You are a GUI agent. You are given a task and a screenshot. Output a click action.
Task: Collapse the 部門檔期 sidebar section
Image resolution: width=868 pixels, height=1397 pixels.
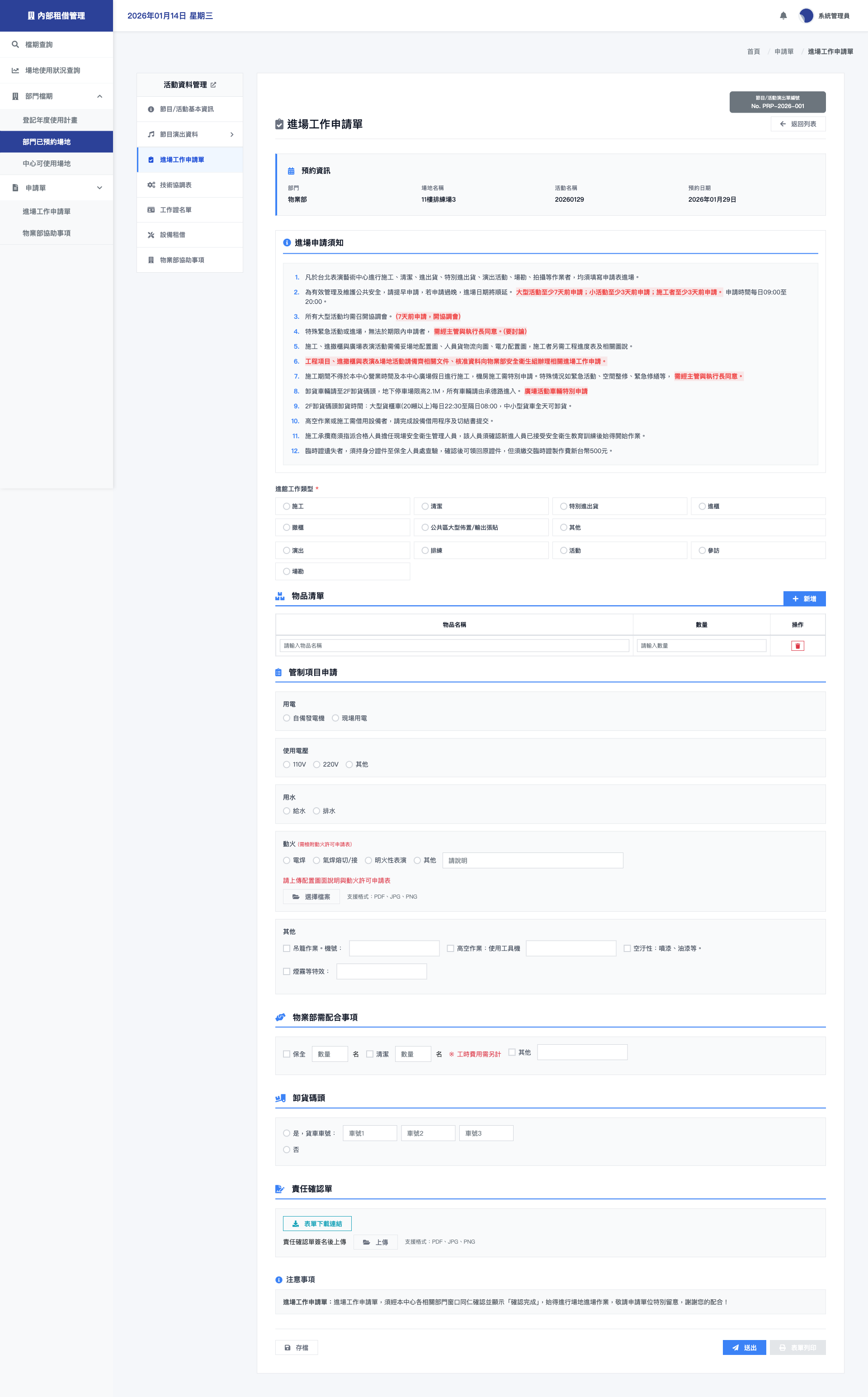coord(99,96)
